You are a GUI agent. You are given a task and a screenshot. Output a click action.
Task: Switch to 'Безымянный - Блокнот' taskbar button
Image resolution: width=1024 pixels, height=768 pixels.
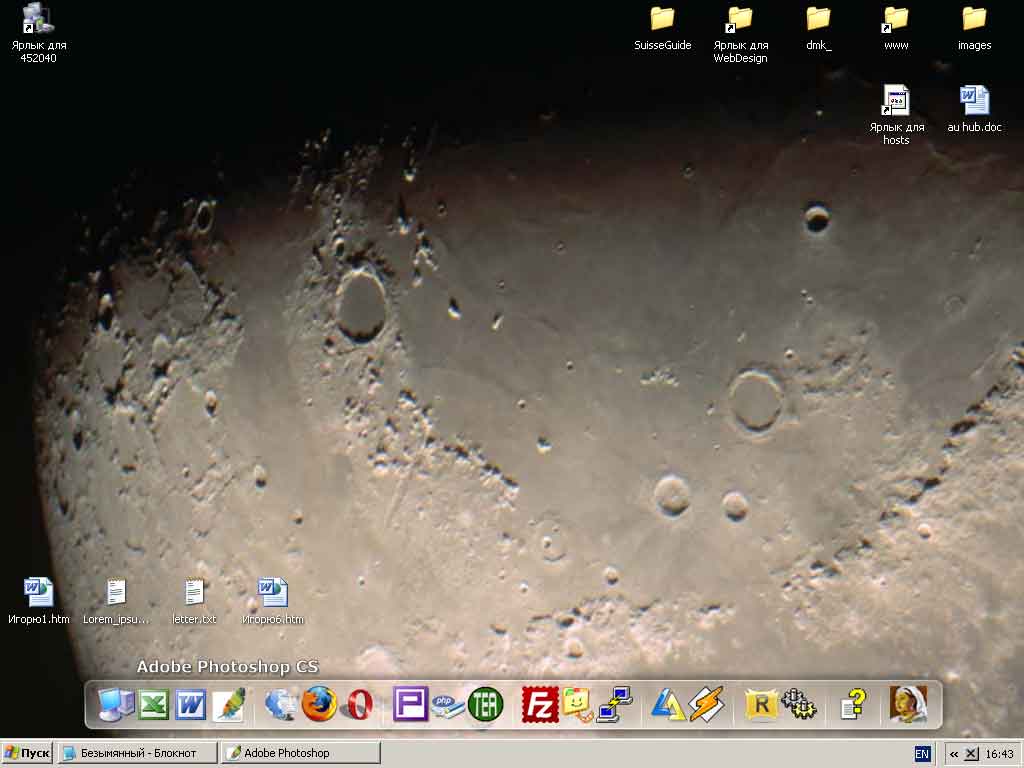136,753
